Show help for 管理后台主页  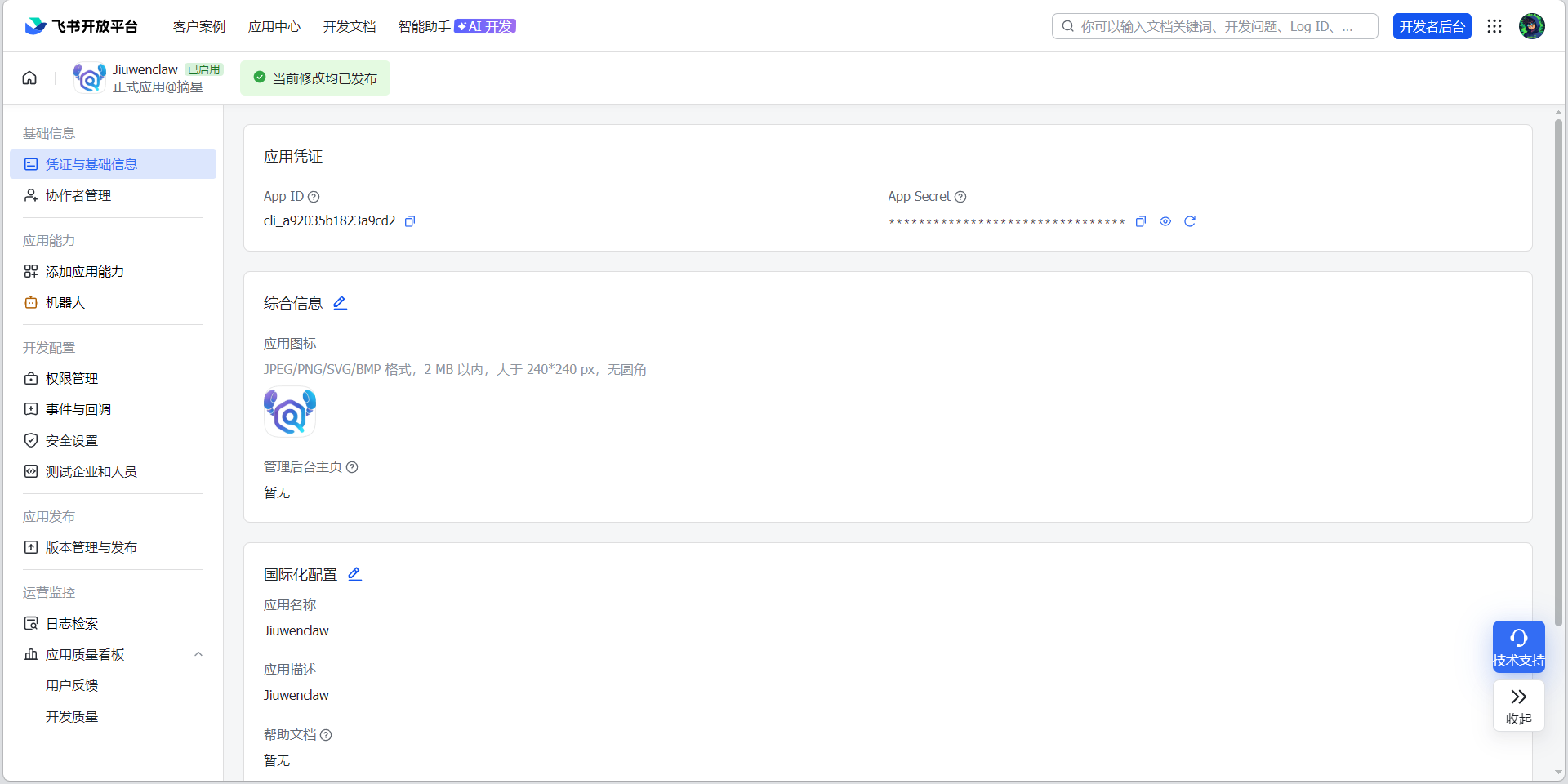point(352,467)
